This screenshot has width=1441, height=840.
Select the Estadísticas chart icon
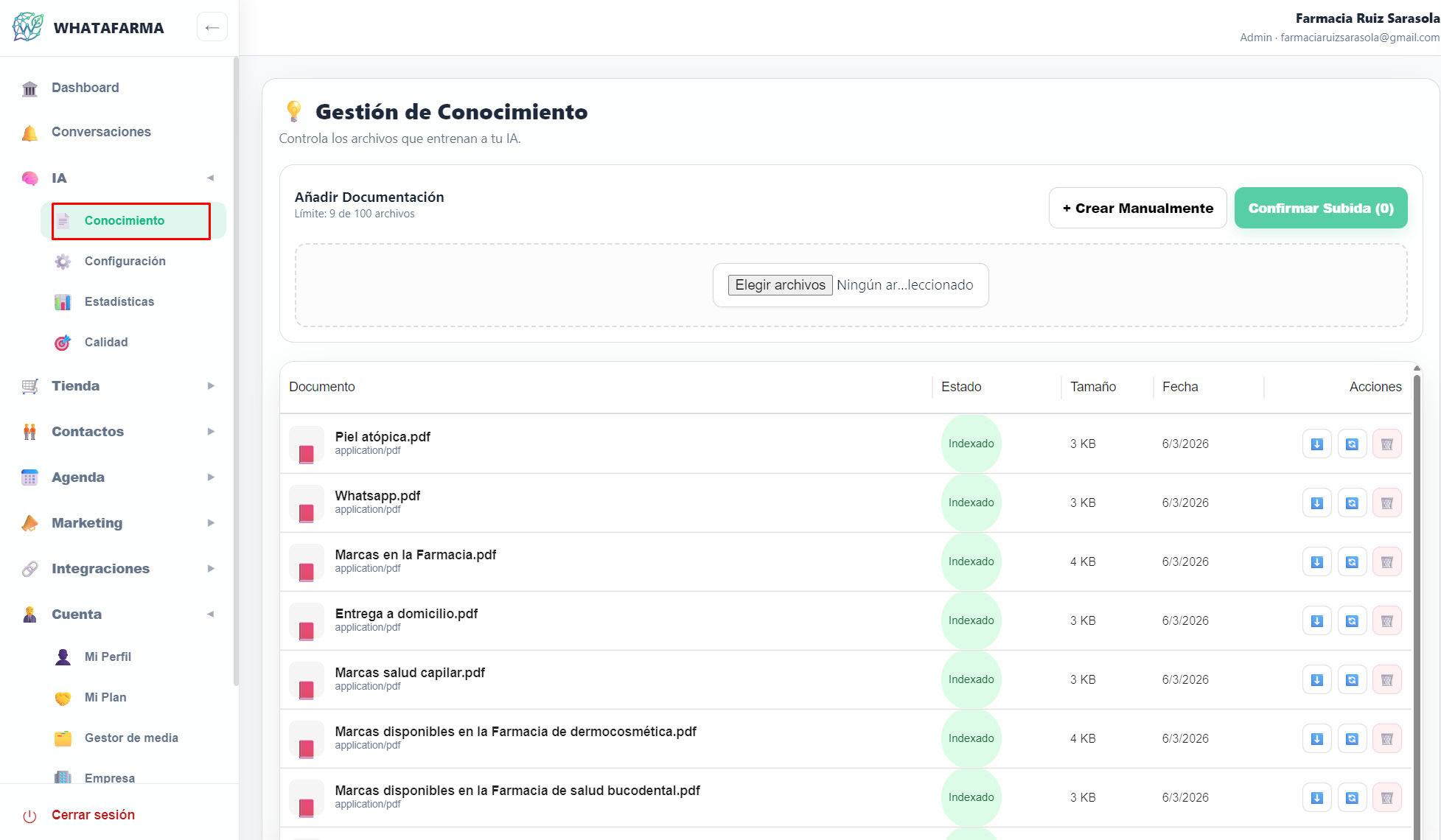pyautogui.click(x=63, y=301)
